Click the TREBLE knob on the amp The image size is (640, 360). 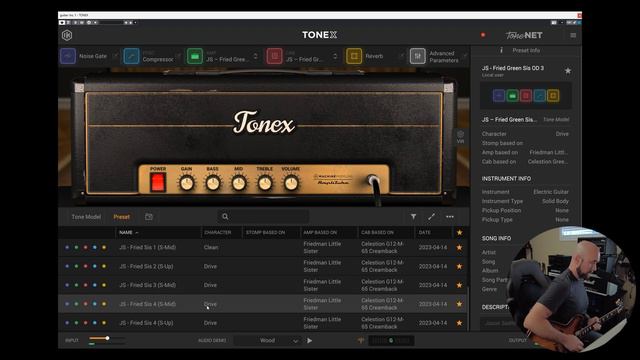coord(265,183)
